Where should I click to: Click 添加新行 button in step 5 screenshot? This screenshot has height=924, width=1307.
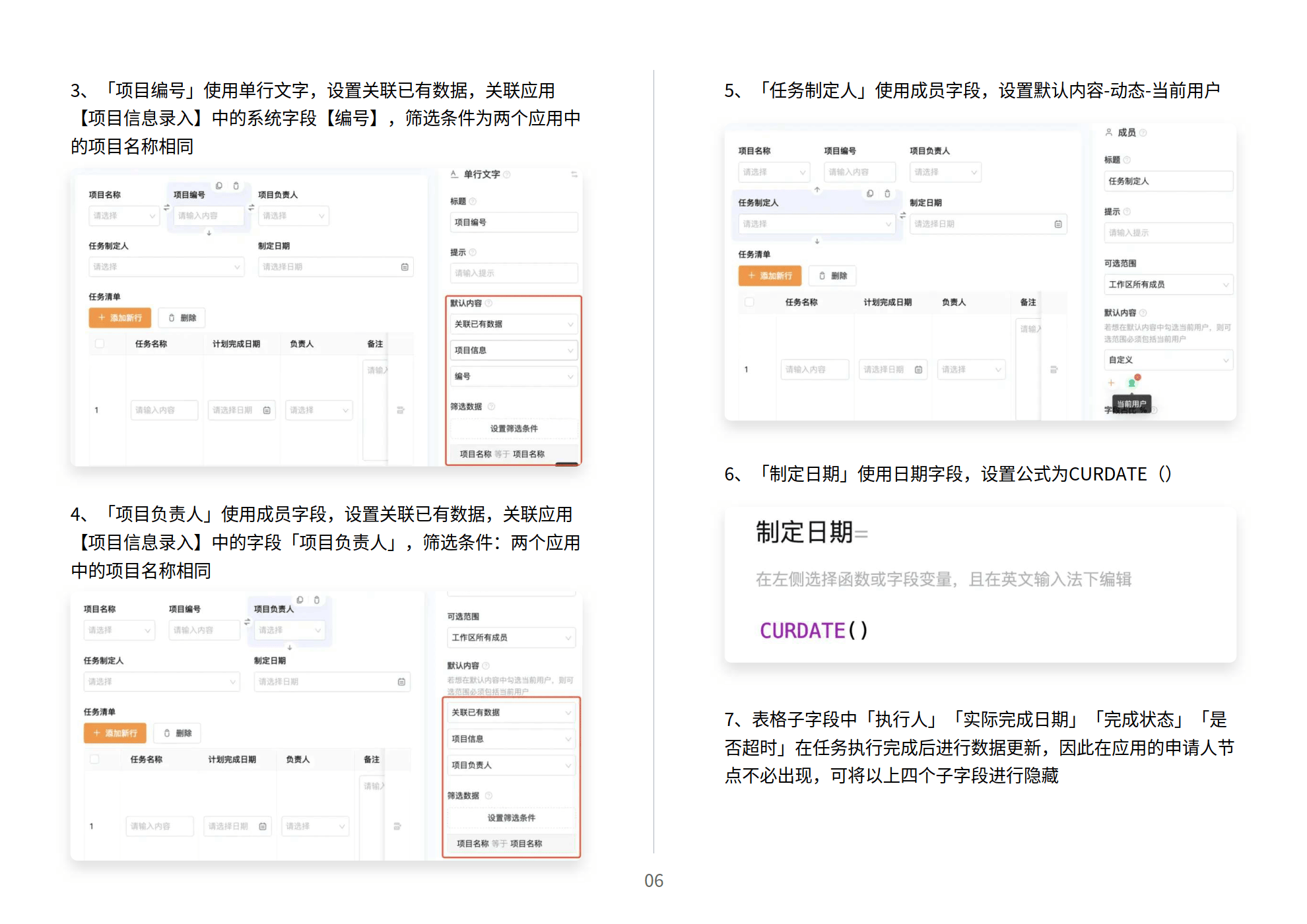(770, 276)
